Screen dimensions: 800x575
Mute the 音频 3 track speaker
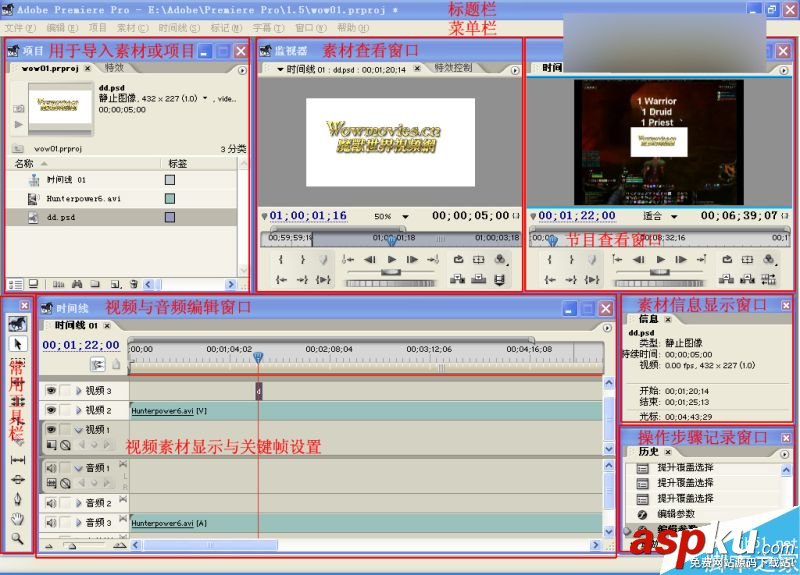[51, 522]
